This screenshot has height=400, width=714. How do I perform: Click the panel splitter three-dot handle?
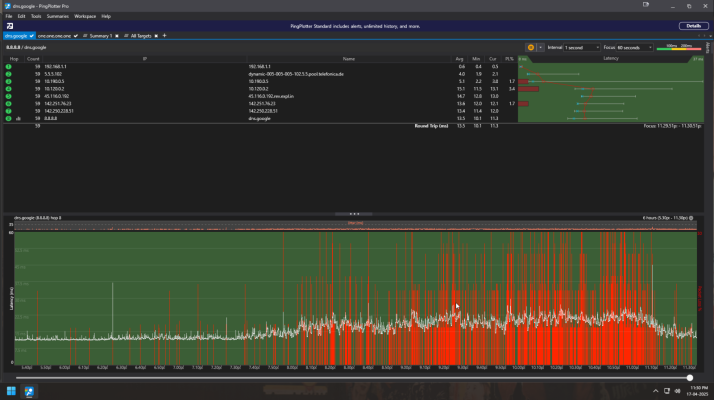pos(354,214)
